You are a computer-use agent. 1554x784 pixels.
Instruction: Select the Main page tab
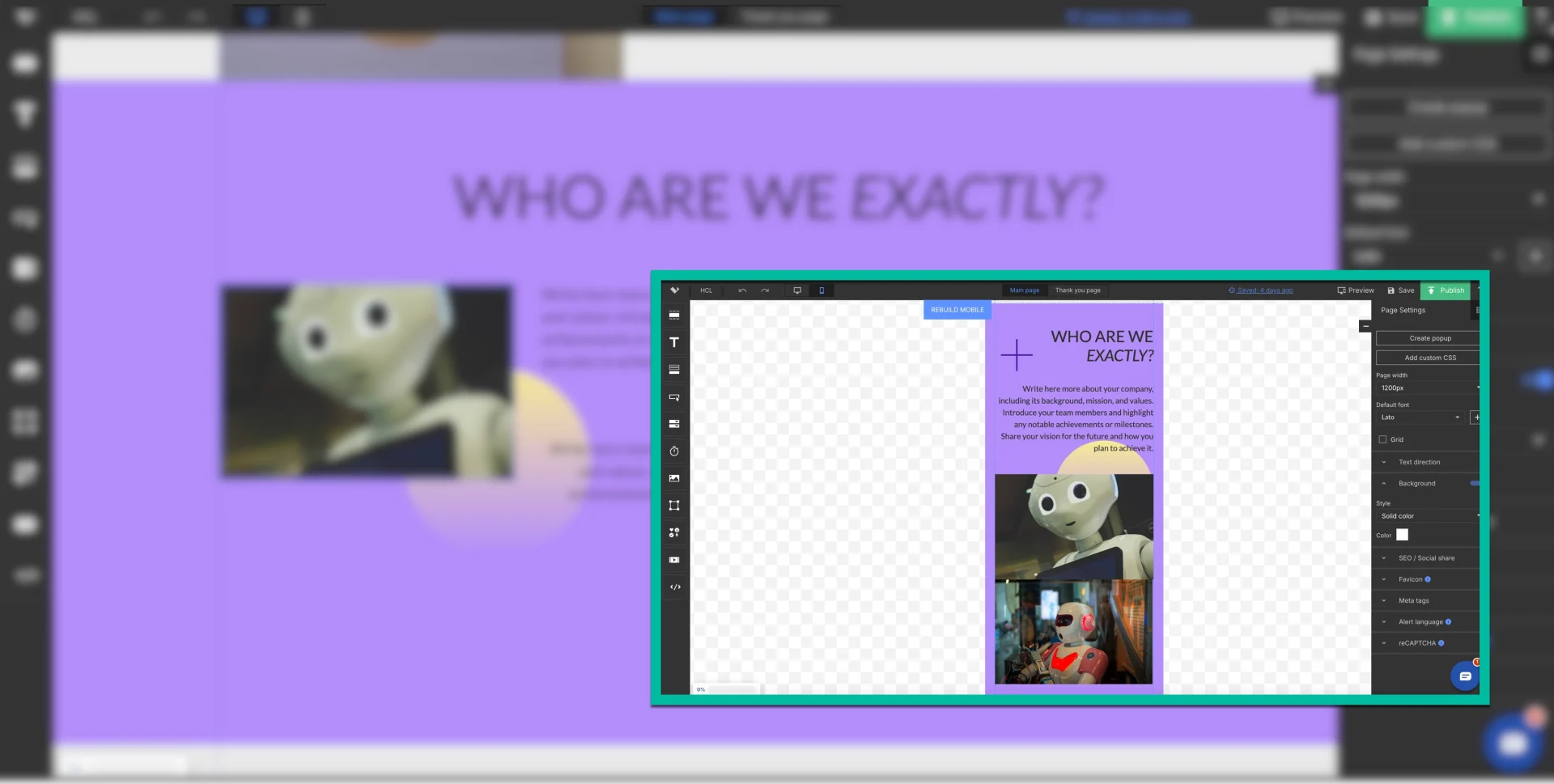click(x=1024, y=290)
